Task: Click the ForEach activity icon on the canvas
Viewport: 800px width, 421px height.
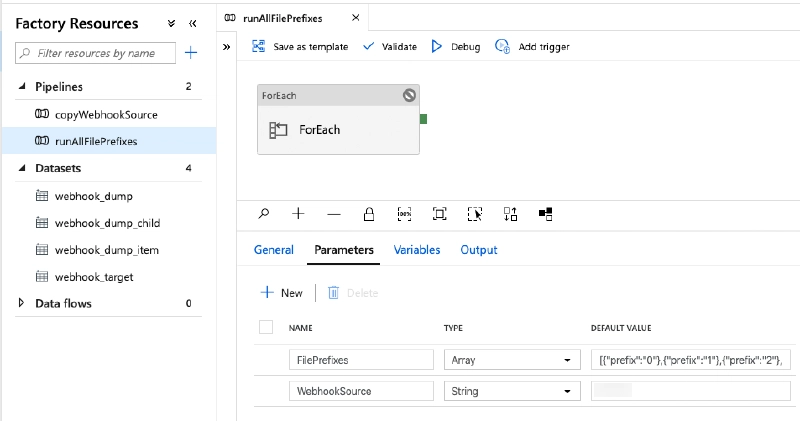Action: pyautogui.click(x=279, y=130)
